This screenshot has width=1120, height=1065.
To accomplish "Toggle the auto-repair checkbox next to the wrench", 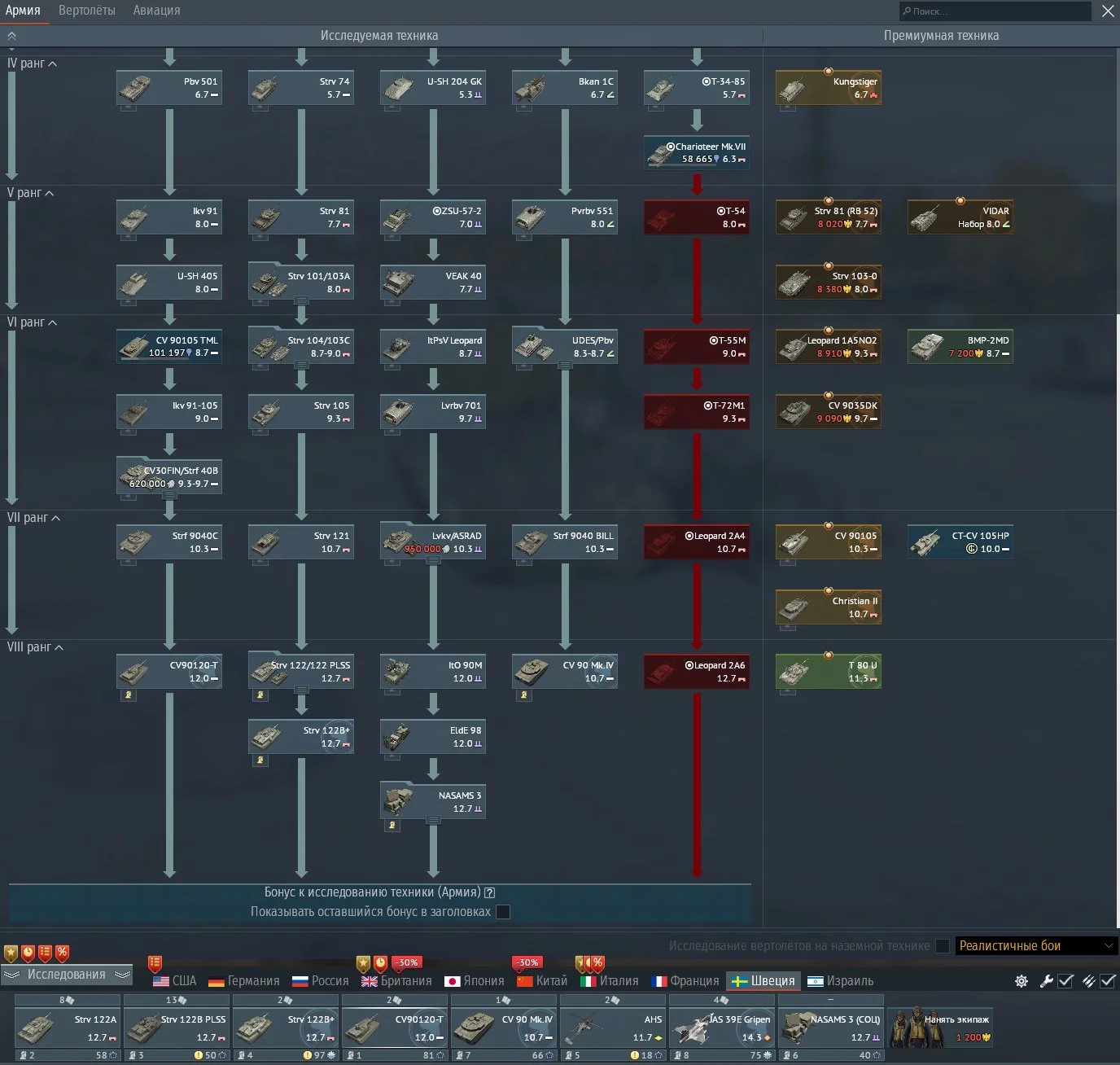I will (1065, 981).
